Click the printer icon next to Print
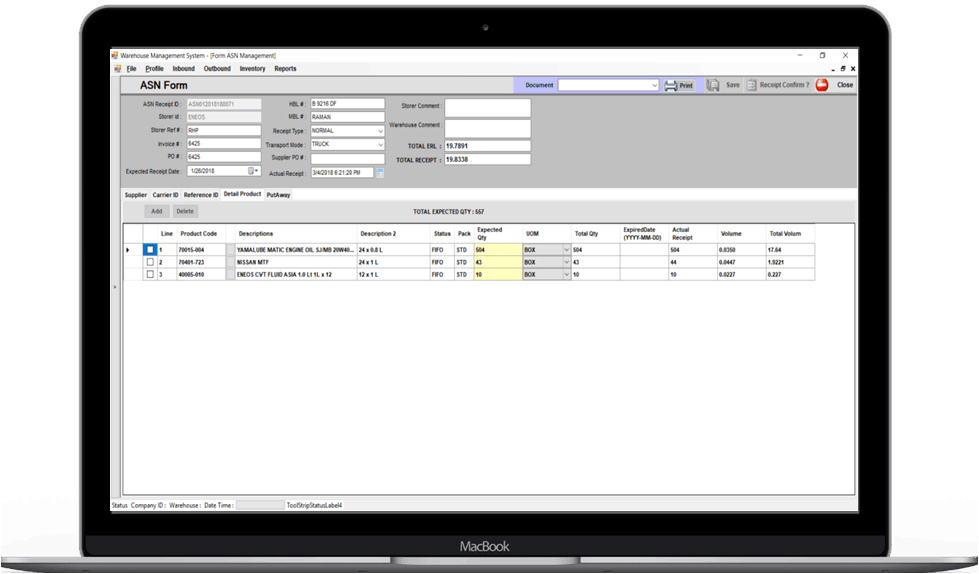The height and width of the screenshot is (574, 979). [x=671, y=86]
